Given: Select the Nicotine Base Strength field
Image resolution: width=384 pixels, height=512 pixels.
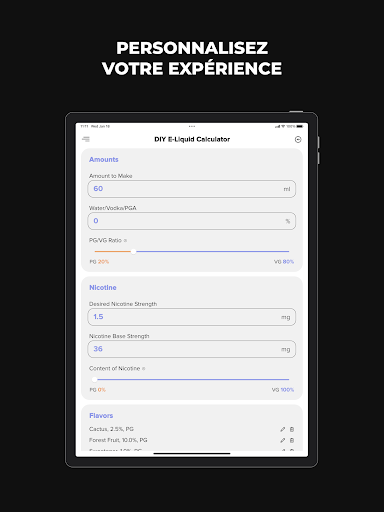Looking at the screenshot, I should tap(192, 349).
